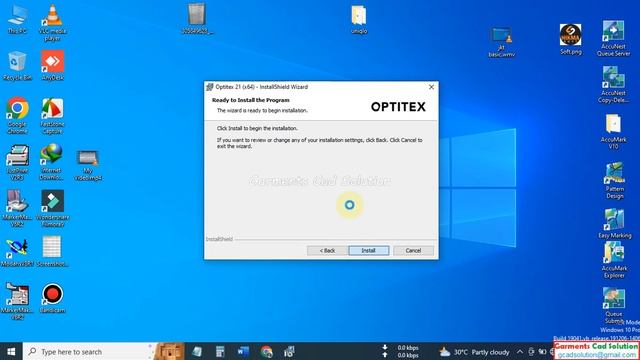Select the Google Chrome desktop shortcut
This screenshot has width=640, height=360.
(17, 115)
